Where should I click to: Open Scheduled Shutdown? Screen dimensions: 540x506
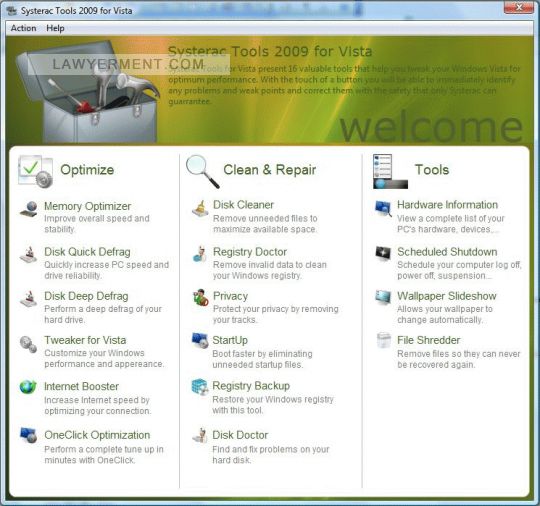(x=447, y=252)
